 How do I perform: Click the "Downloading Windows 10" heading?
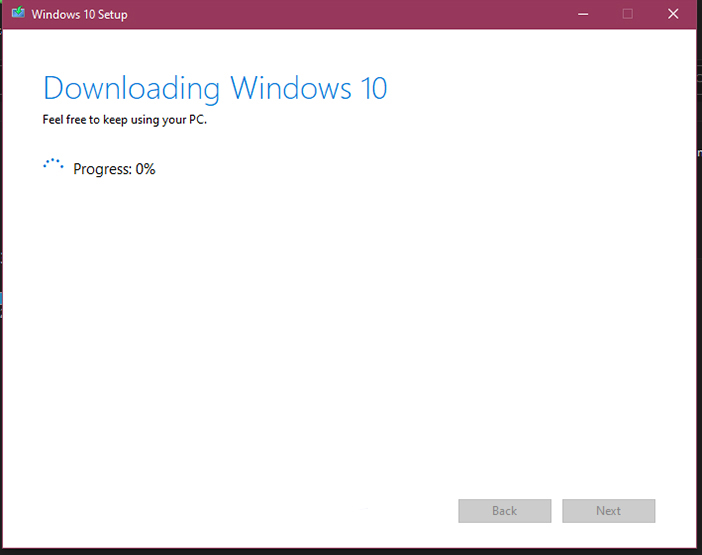point(214,88)
